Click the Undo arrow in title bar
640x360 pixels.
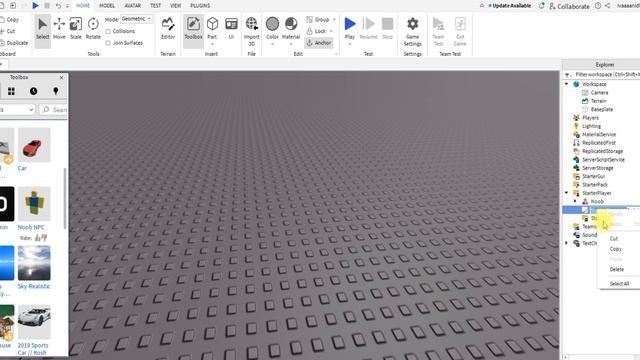(58, 6)
